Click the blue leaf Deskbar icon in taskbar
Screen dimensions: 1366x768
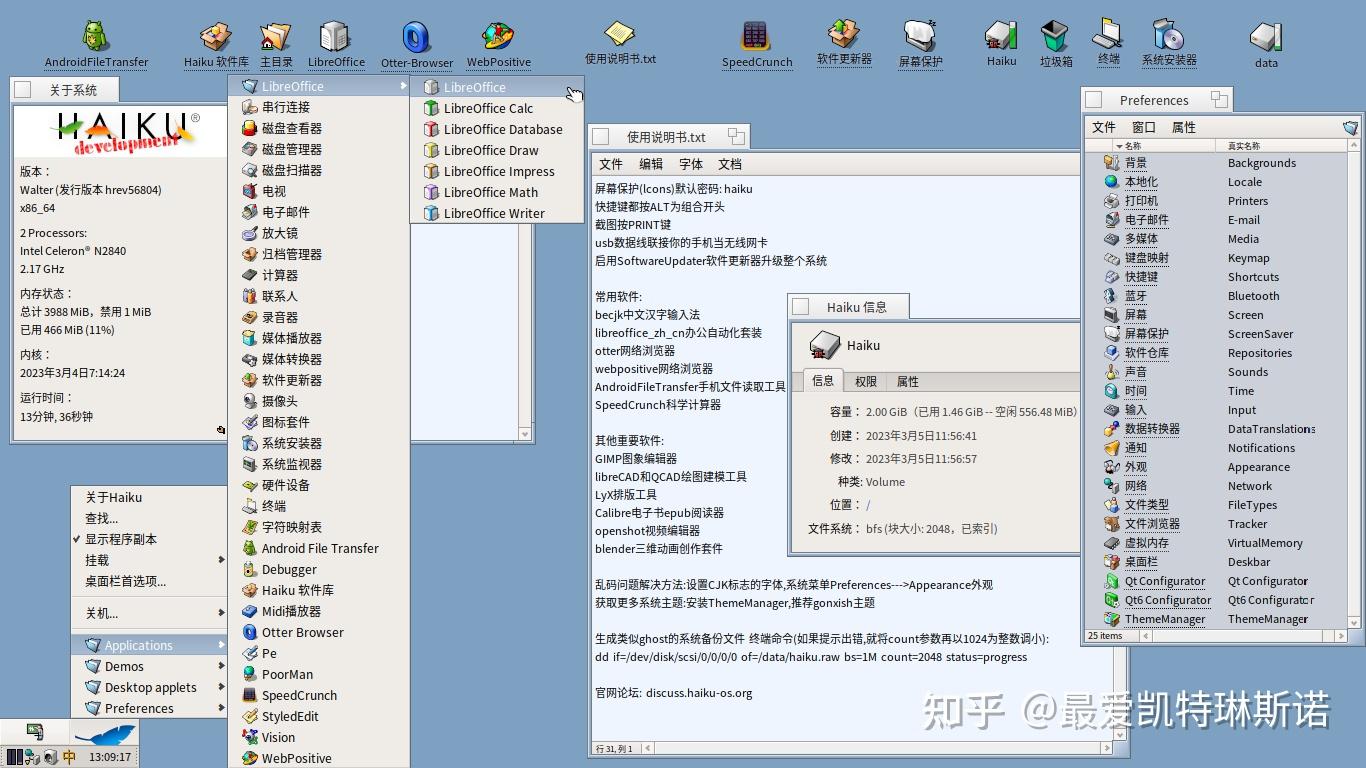[x=105, y=732]
